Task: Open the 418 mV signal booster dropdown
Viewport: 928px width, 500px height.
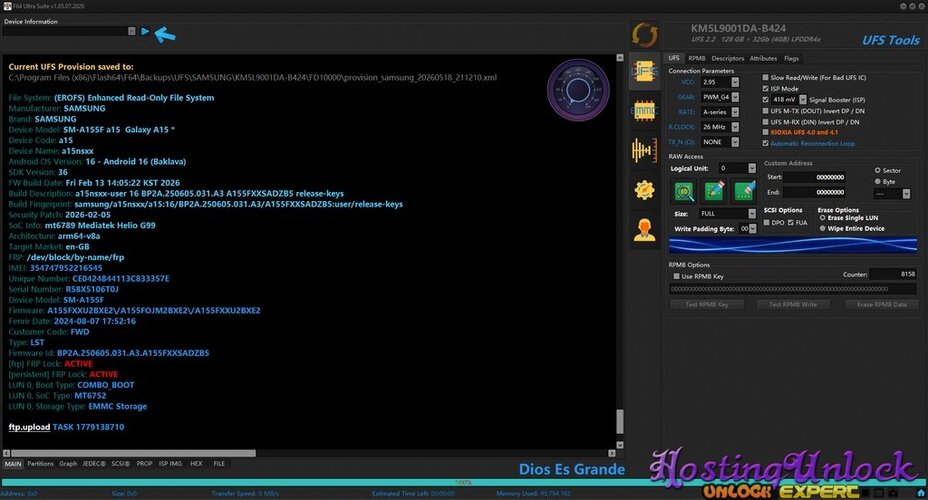Action: (803, 99)
